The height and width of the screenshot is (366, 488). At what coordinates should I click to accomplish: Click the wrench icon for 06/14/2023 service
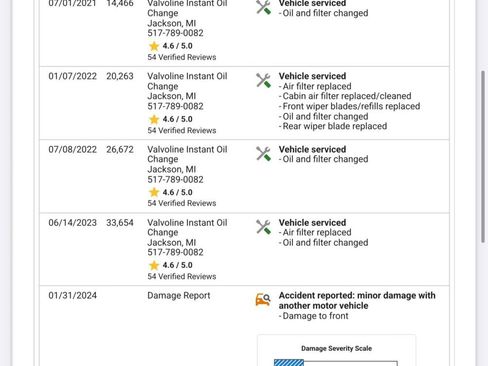tap(263, 227)
